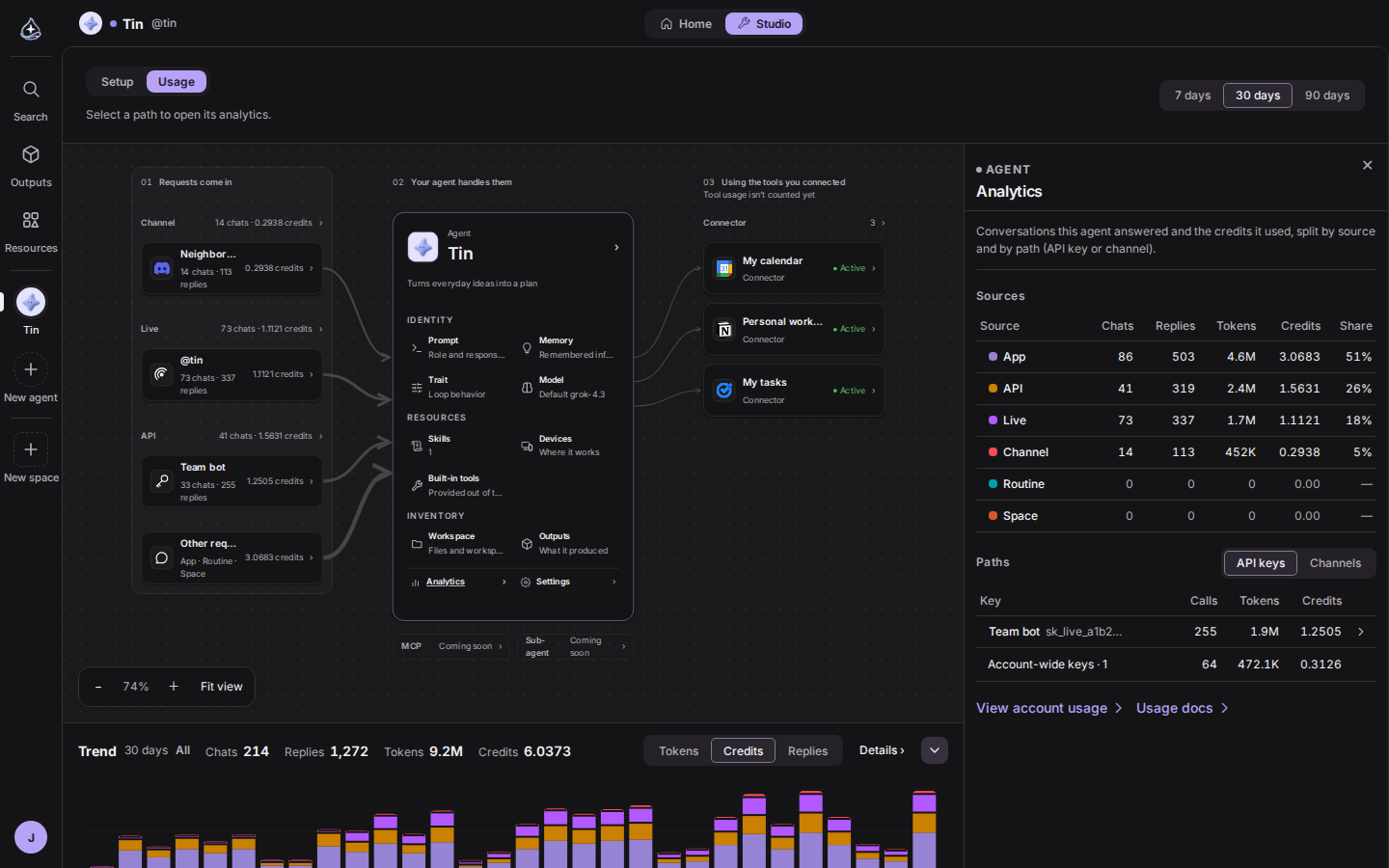Image resolution: width=1389 pixels, height=868 pixels.
Task: Expand the Live group chevron
Action: click(321, 329)
